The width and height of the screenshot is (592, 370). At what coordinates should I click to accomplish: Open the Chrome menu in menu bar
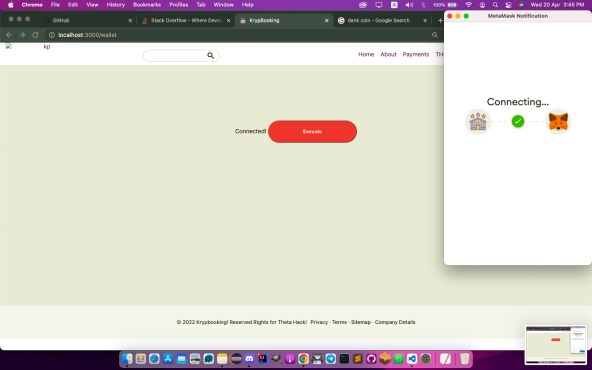click(x=32, y=5)
